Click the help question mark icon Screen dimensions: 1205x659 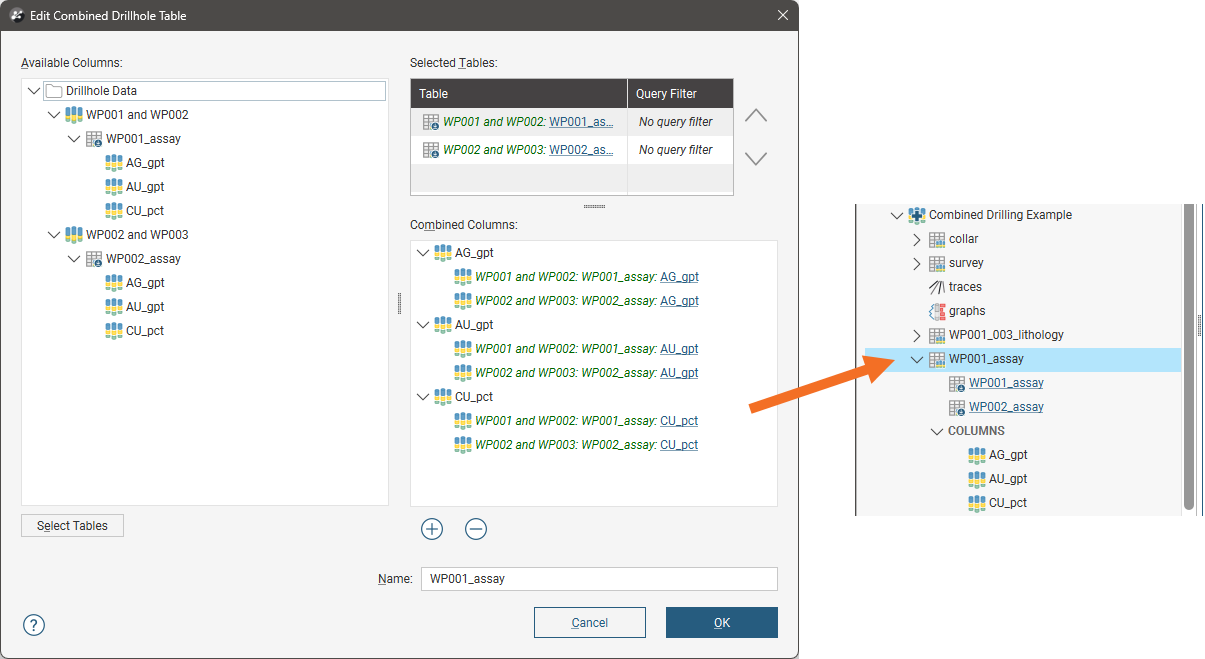point(34,625)
